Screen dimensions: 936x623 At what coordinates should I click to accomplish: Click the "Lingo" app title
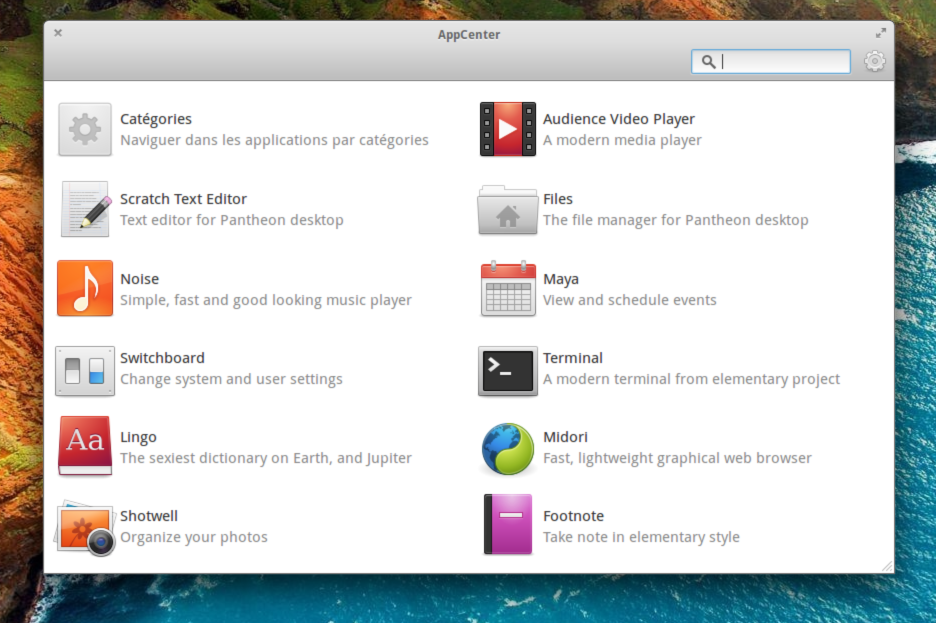138,437
